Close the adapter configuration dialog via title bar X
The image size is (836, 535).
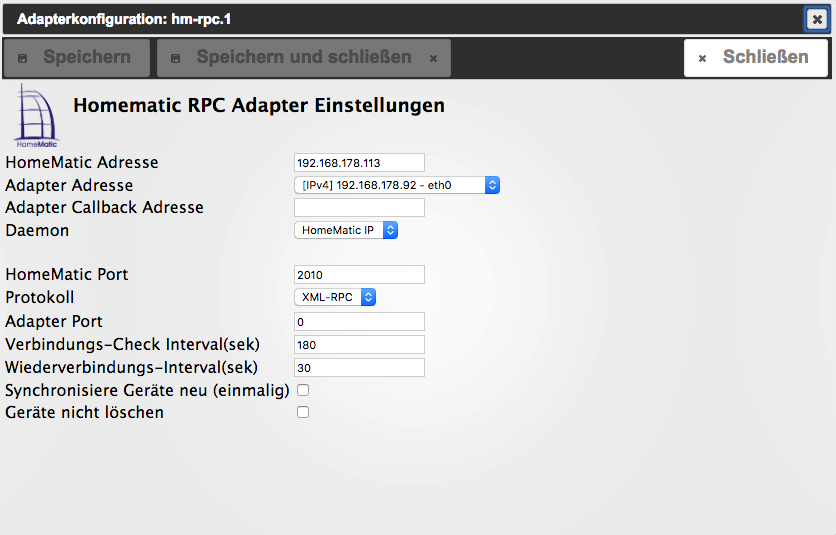(817, 19)
